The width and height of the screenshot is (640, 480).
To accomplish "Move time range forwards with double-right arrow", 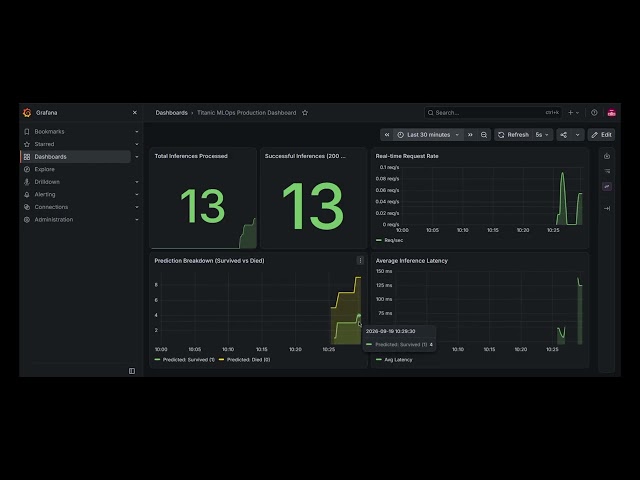I will click(470, 135).
